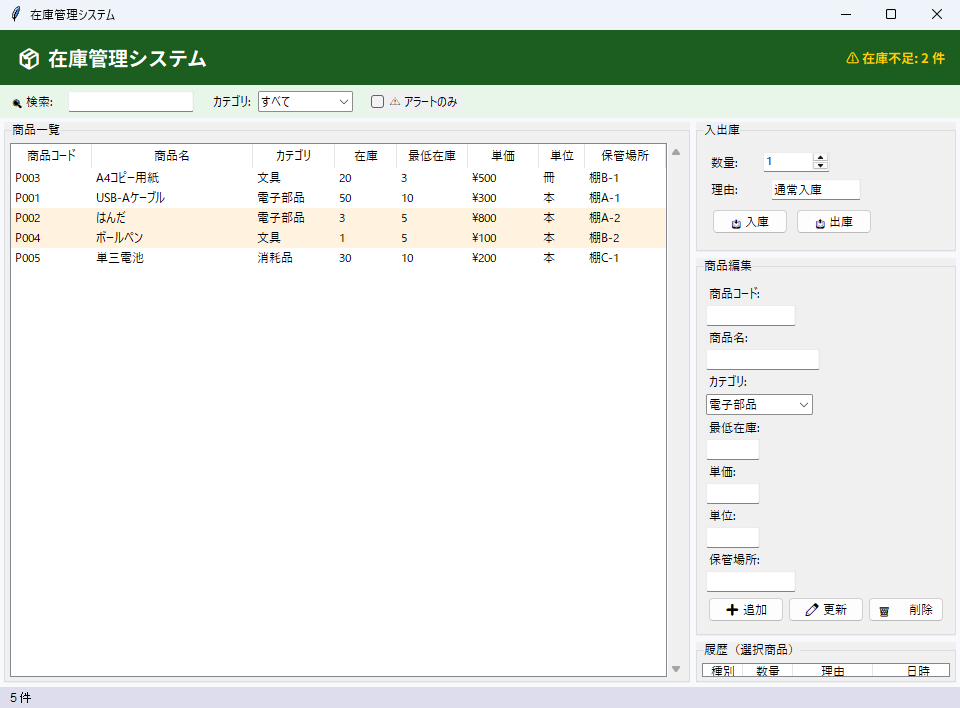Click the 5 件 status bar count
The height and width of the screenshot is (708, 960).
point(20,698)
